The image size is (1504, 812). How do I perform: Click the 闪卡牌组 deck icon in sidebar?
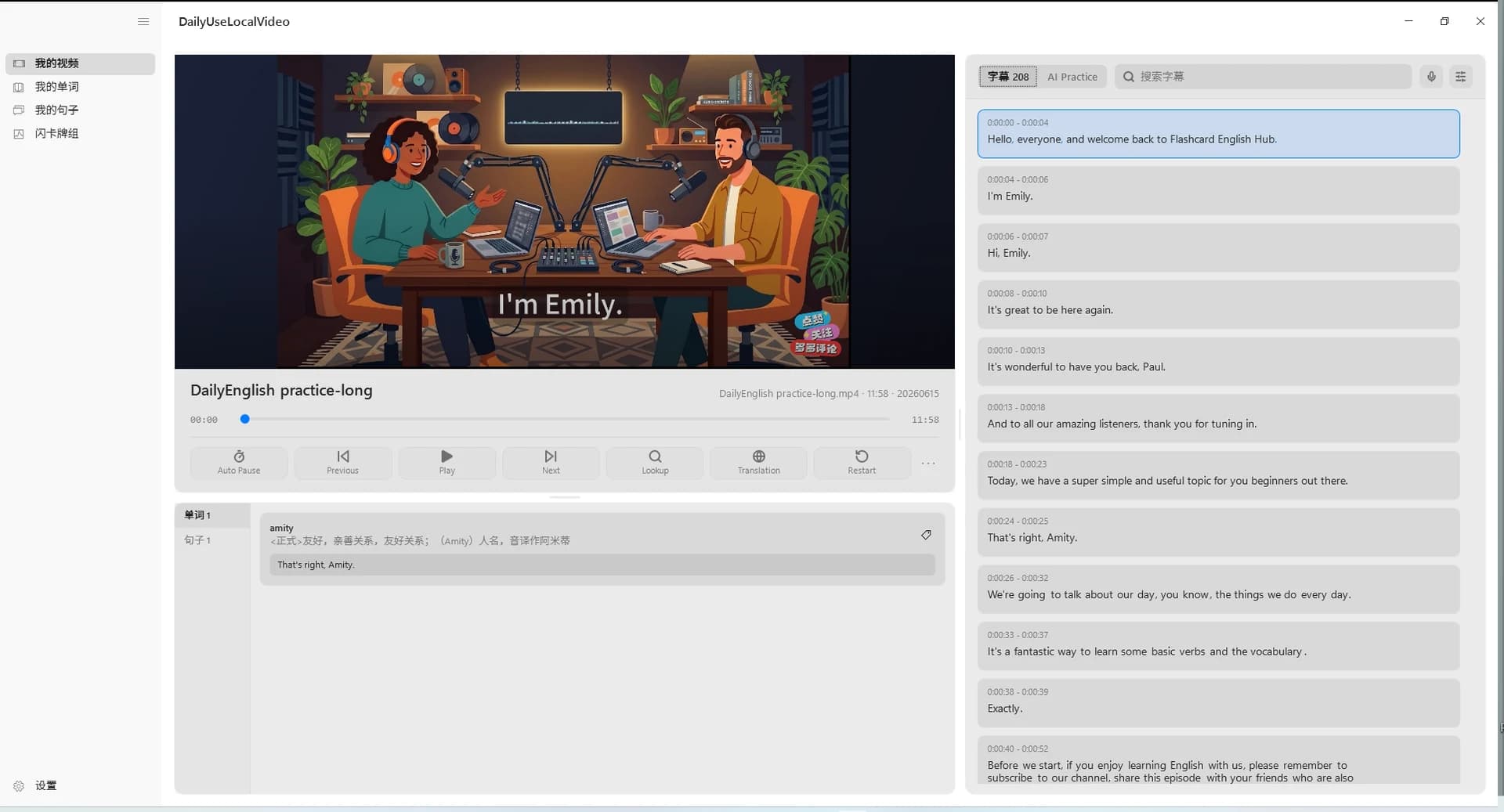(x=19, y=134)
